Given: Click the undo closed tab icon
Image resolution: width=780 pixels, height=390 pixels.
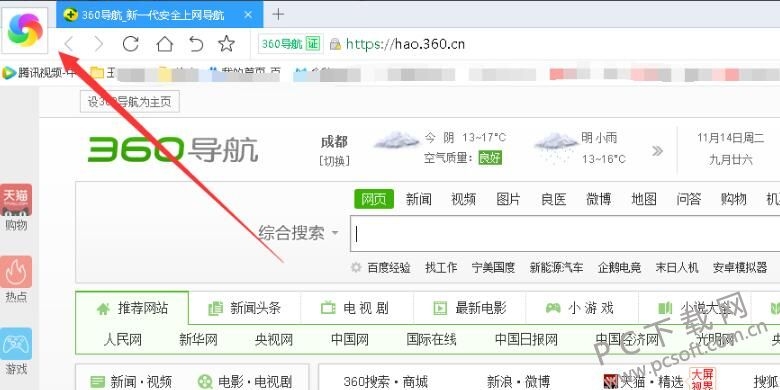Looking at the screenshot, I should point(196,44).
